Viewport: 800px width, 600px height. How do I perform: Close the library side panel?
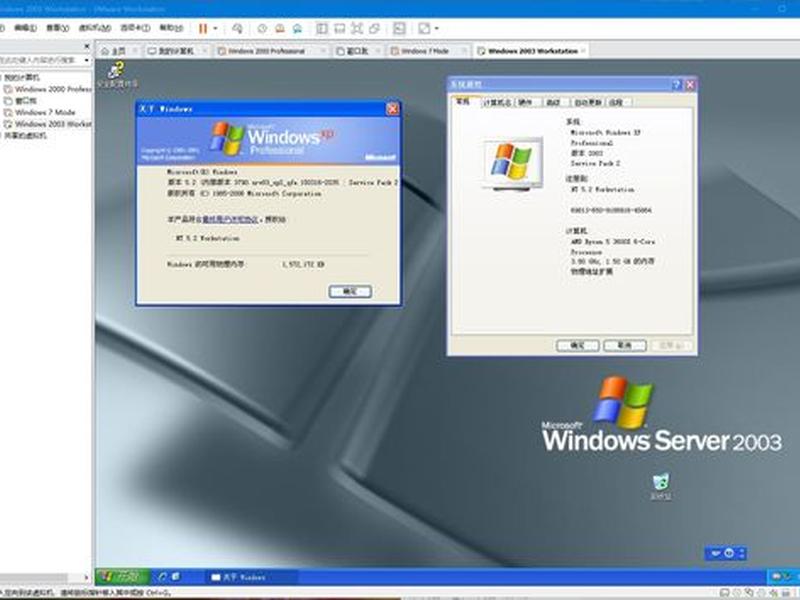87,46
